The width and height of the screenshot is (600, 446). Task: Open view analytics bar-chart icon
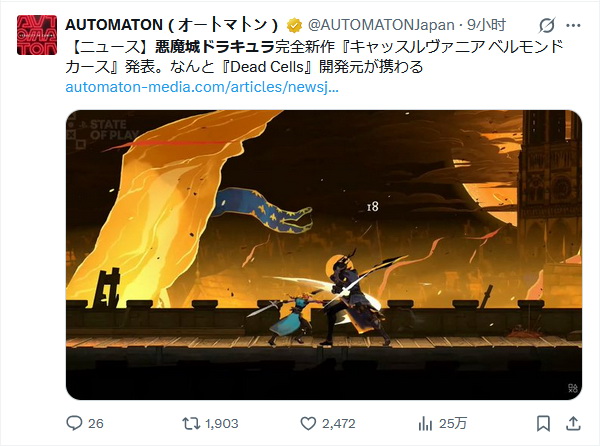click(x=425, y=423)
